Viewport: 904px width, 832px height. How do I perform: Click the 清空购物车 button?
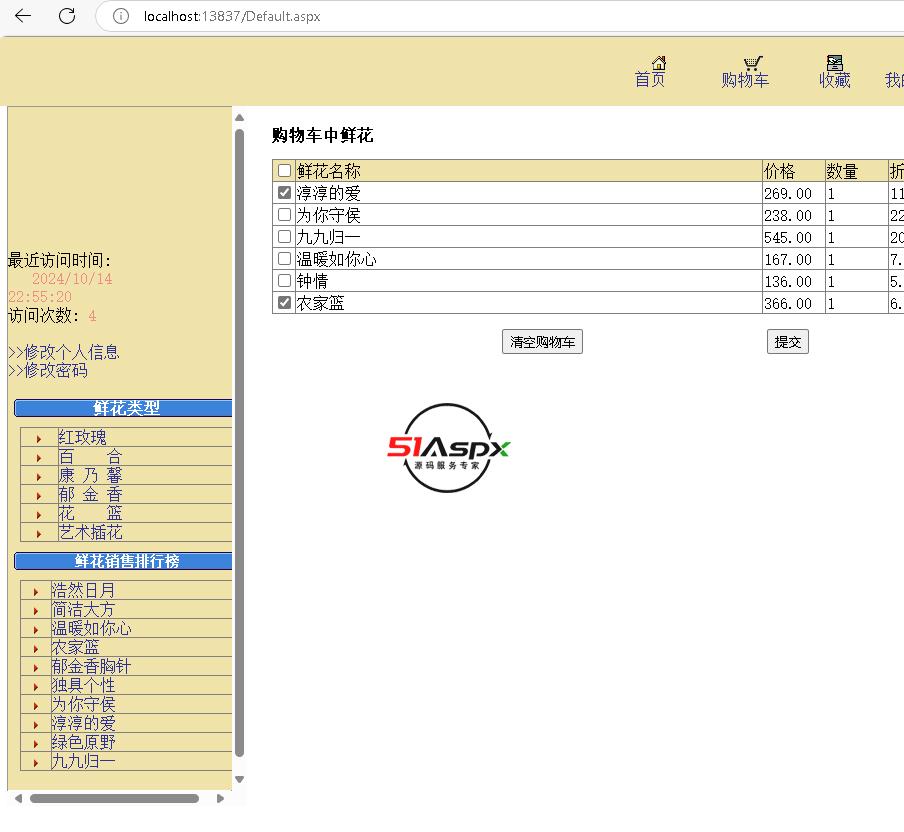click(542, 342)
